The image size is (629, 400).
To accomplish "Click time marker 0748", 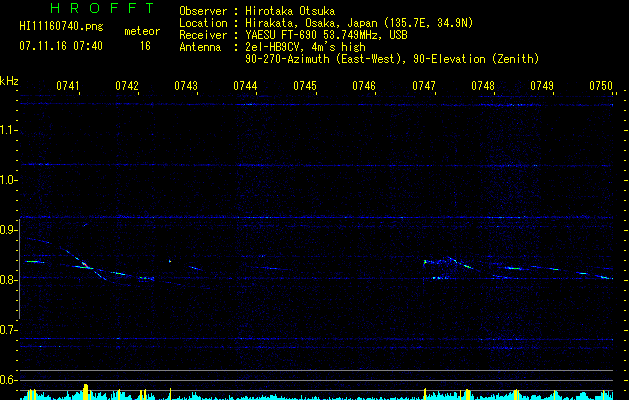I will 483,86.
